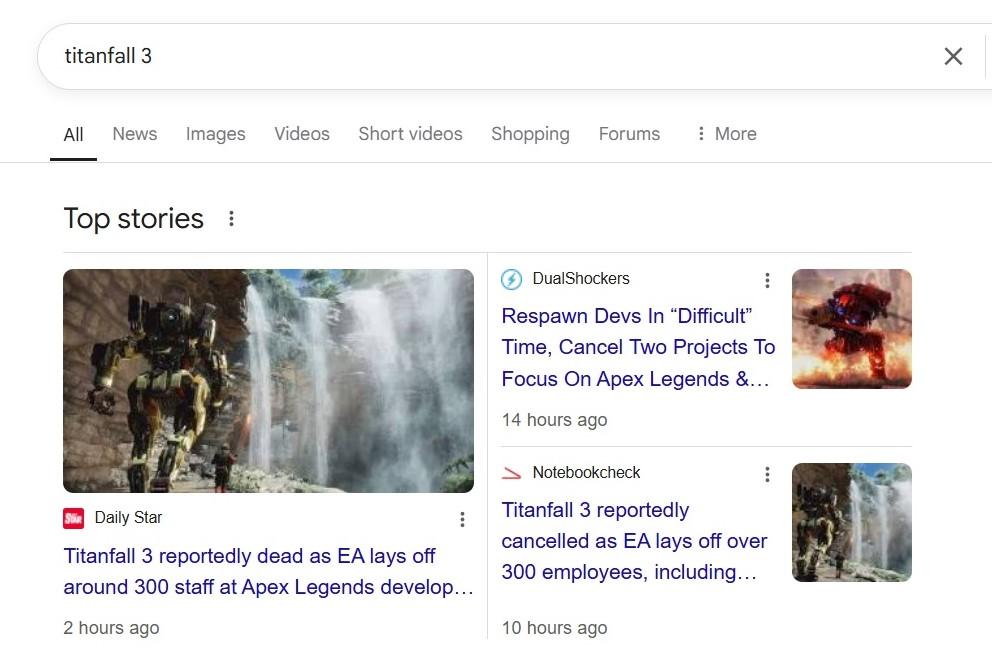992x655 pixels.
Task: Open Top stories three-dot options
Action: point(232,218)
